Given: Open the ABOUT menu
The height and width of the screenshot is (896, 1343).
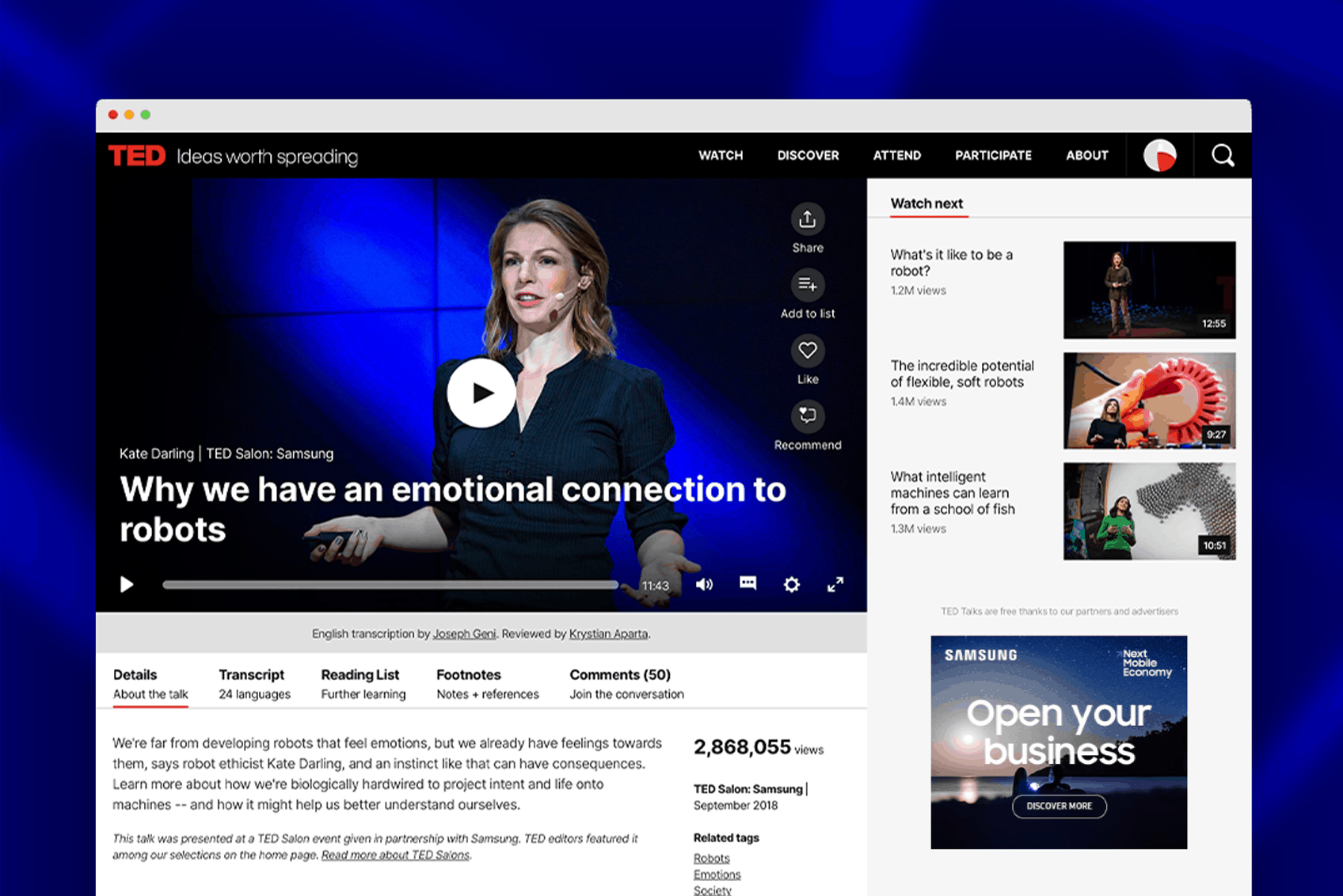Looking at the screenshot, I should (1086, 155).
